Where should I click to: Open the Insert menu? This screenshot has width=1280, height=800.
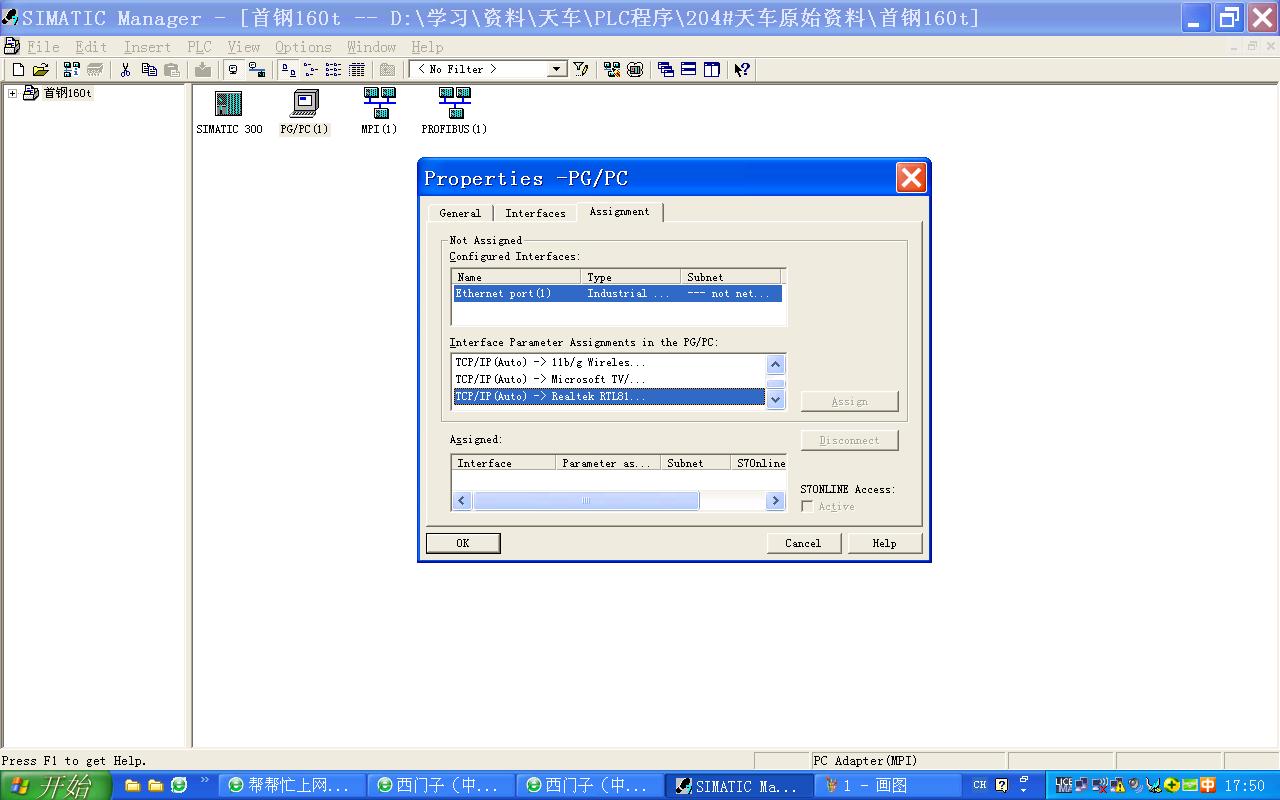tap(147, 47)
